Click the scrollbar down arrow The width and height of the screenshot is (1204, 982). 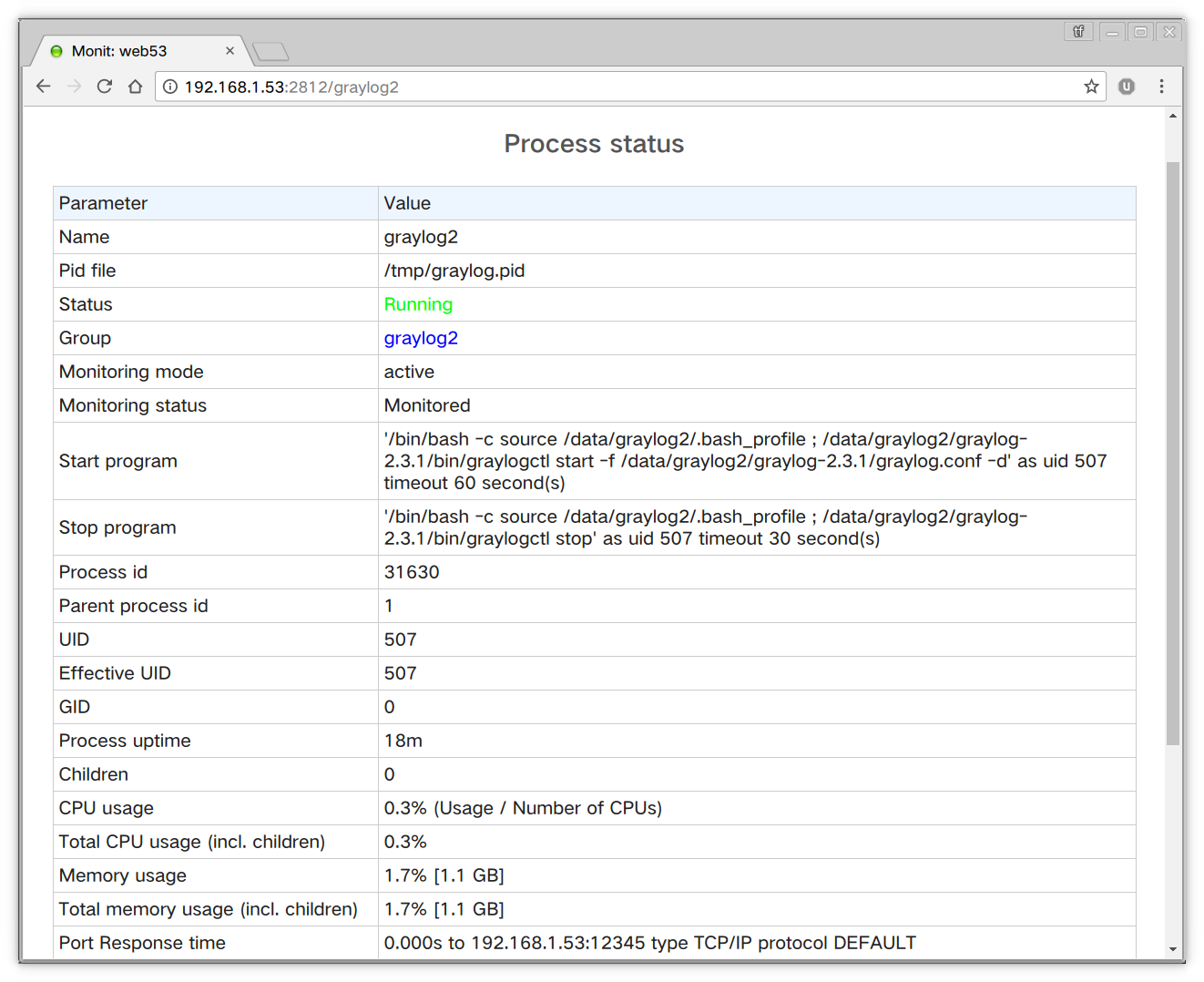click(1173, 949)
